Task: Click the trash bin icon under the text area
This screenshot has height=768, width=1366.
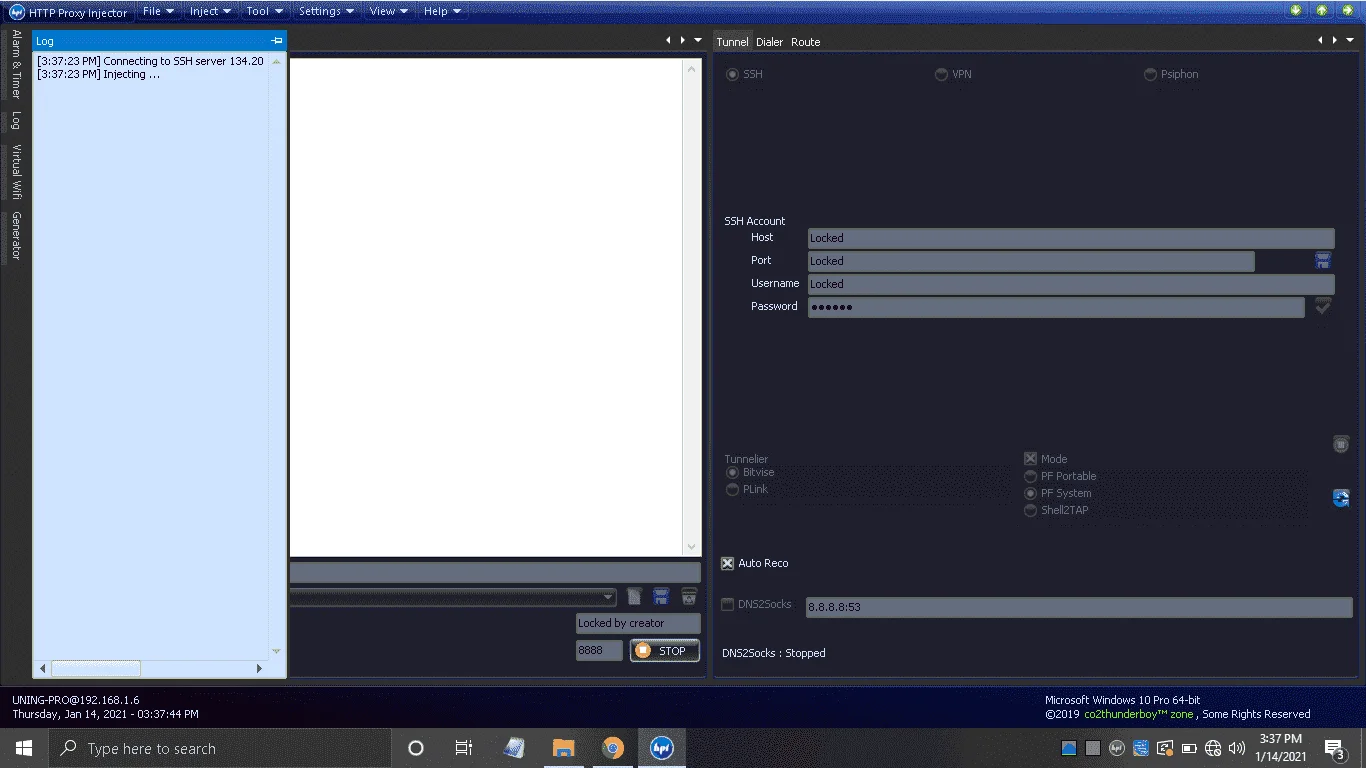Action: 689,597
